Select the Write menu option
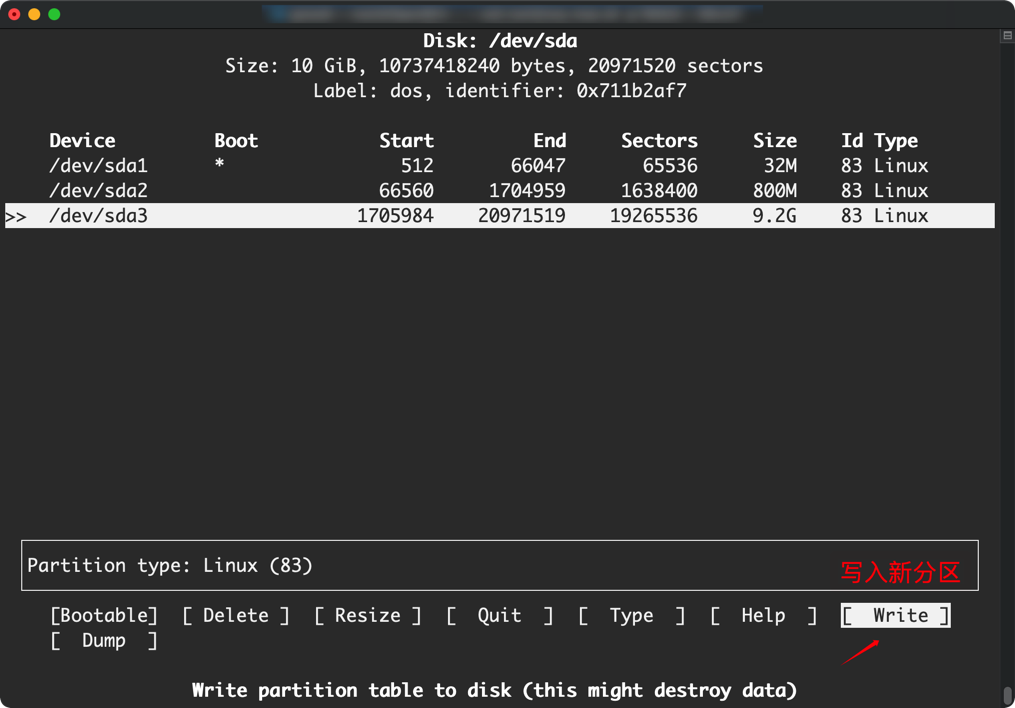 (895, 616)
